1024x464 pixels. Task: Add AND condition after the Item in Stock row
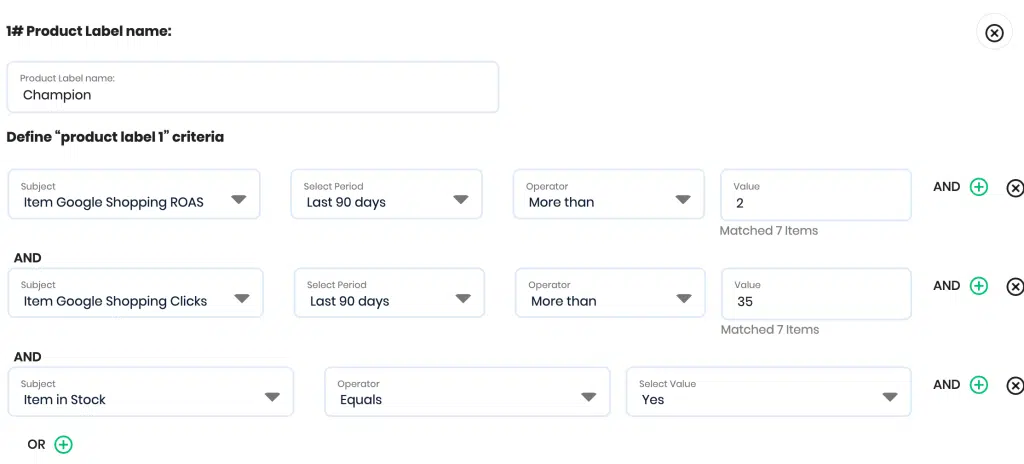978,385
